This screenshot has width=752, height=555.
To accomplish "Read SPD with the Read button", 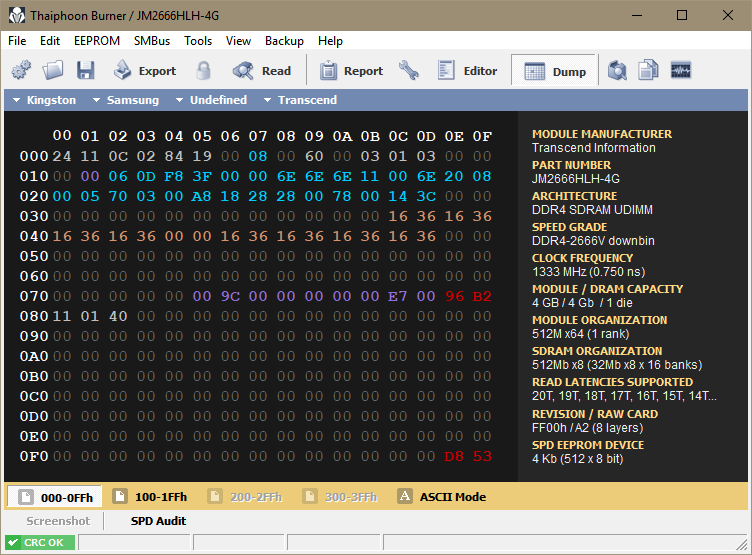I will (x=262, y=71).
